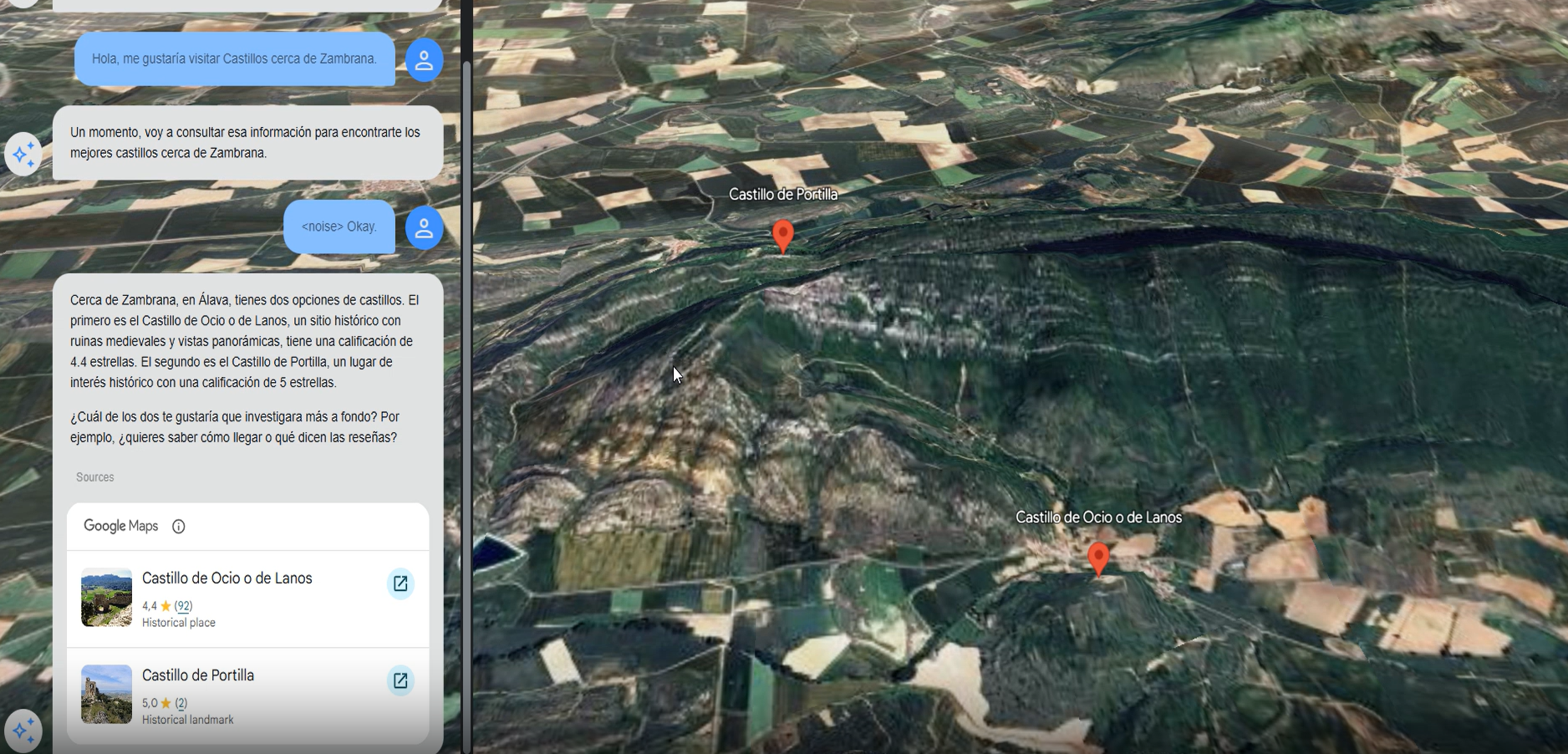Open Castillo de Ocio o de Lanos external link icon
The height and width of the screenshot is (754, 1568).
[x=400, y=583]
